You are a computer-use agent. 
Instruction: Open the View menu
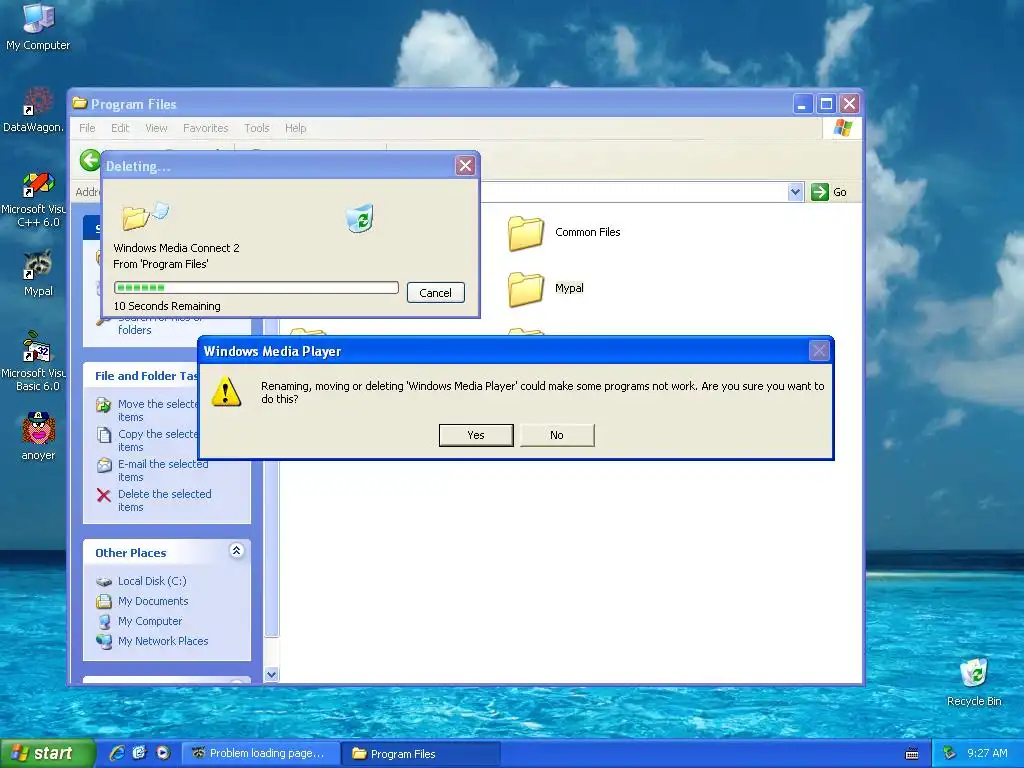(156, 128)
